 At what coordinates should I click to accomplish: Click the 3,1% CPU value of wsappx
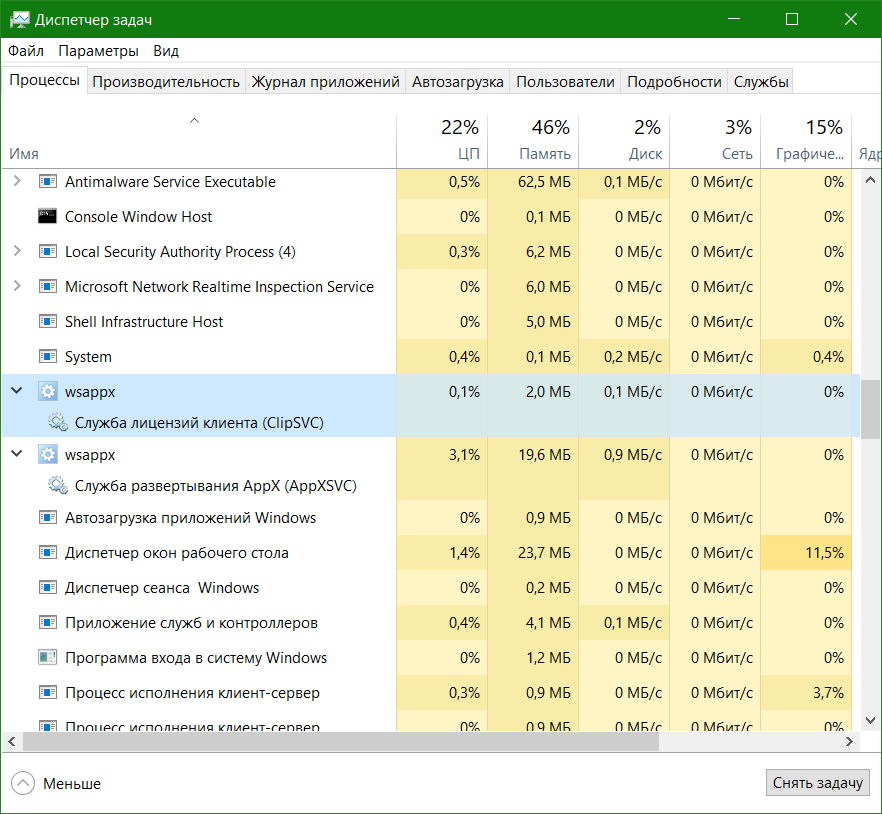click(464, 455)
